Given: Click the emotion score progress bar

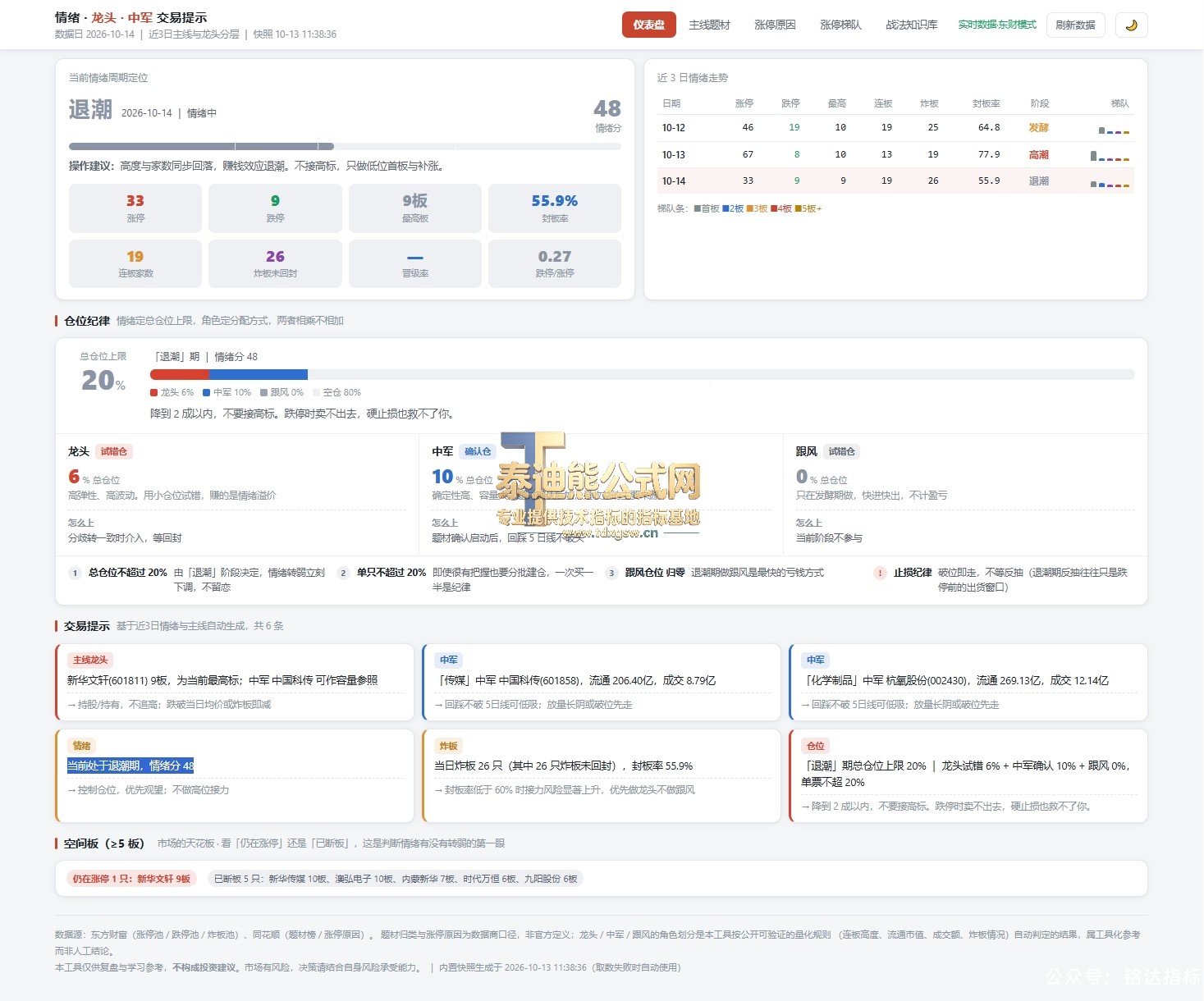Looking at the screenshot, I should click(345, 147).
